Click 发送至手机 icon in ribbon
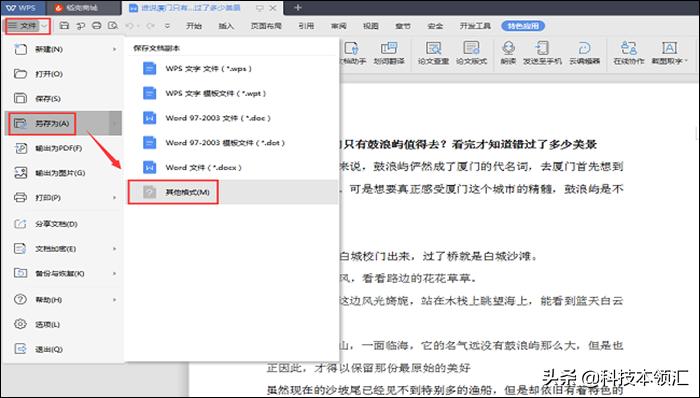700x398 pixels. coord(542,53)
